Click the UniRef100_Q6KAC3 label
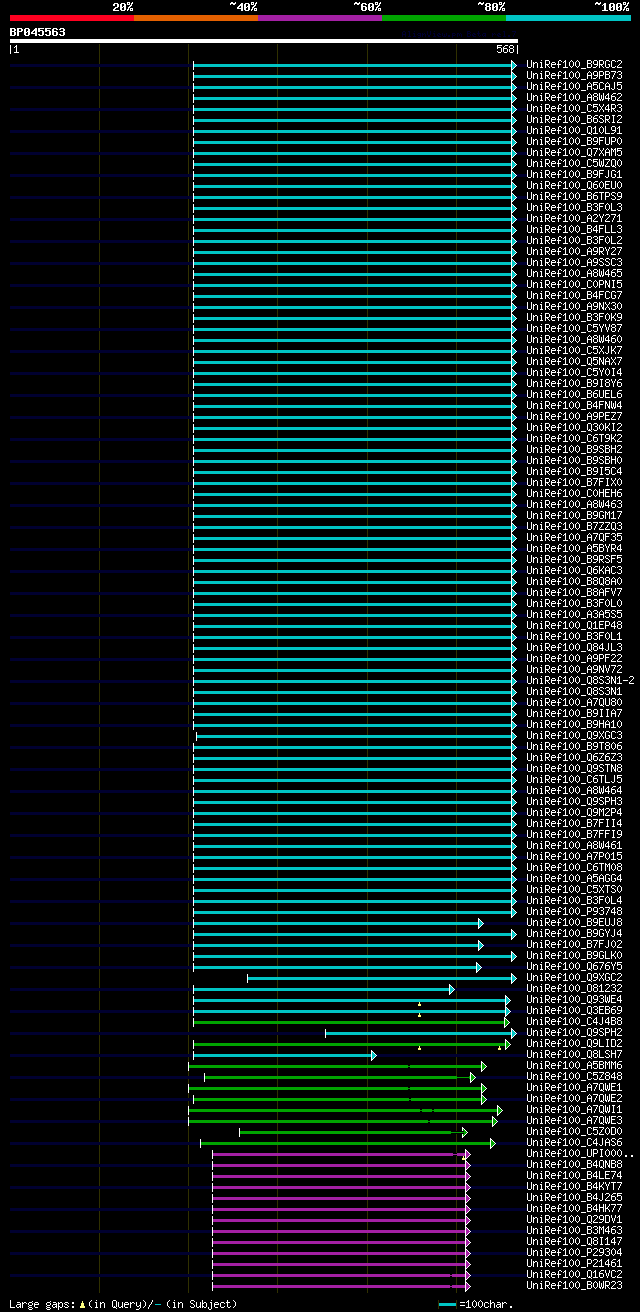 tap(574, 570)
